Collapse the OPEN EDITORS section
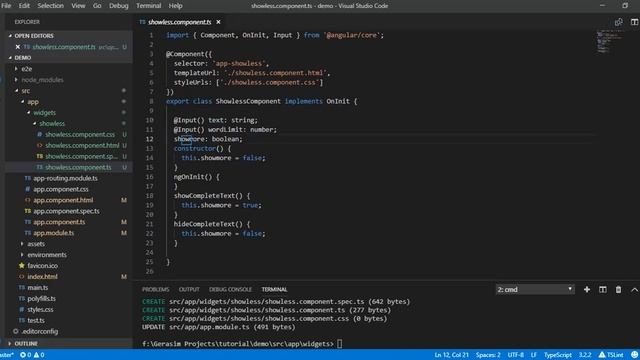This screenshot has width=640, height=360. click(x=34, y=36)
